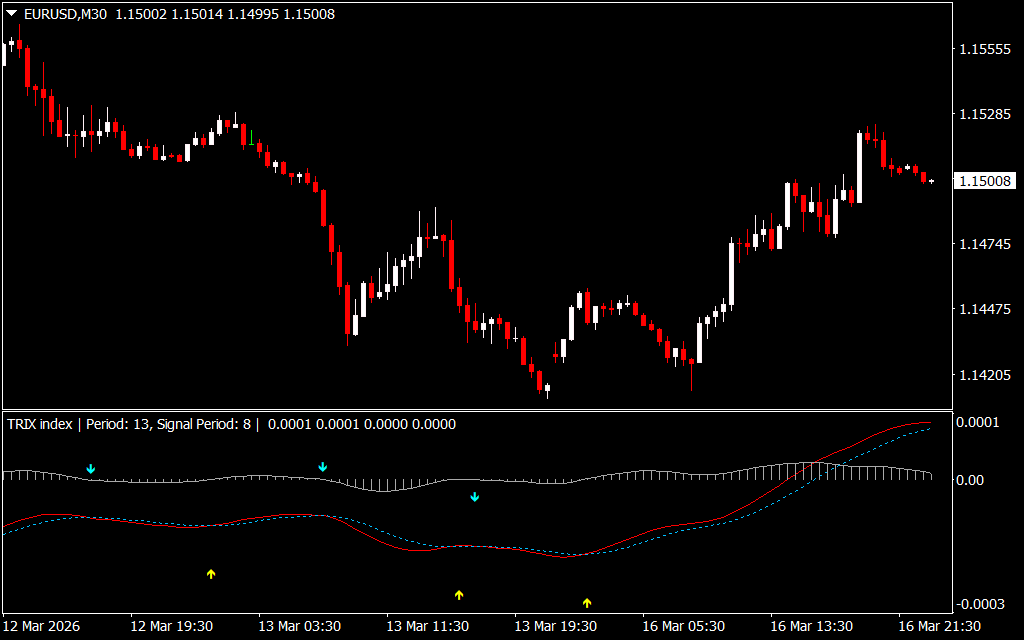This screenshot has height=640, width=1024.
Task: Click the tallest white candle near 16 Mar 13:30
Action: tap(859, 167)
